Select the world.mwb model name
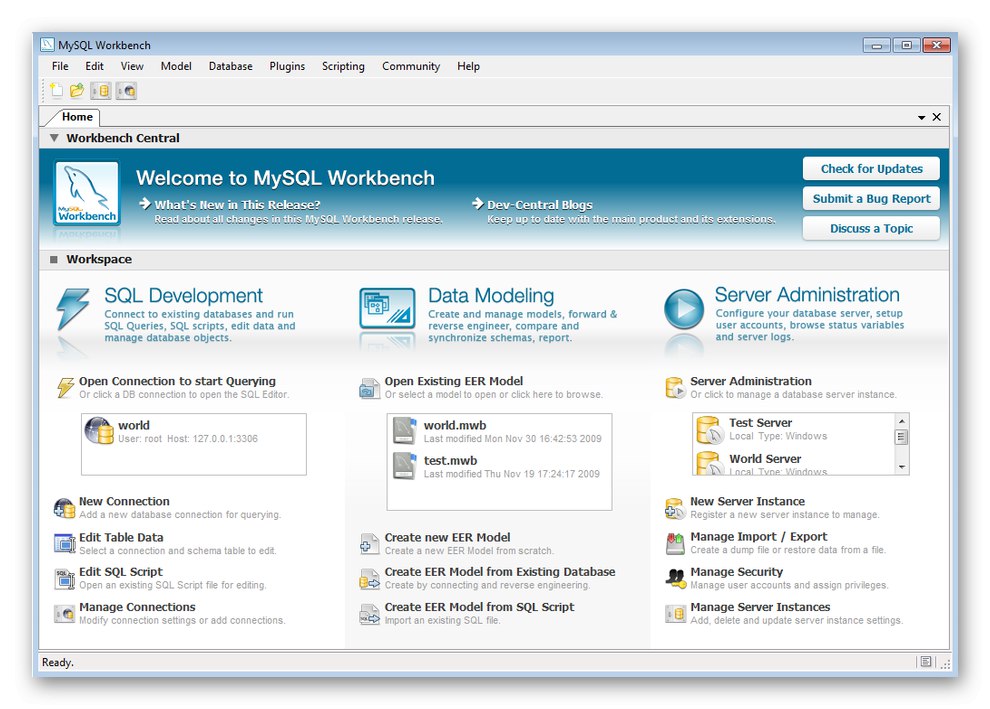 click(x=455, y=426)
